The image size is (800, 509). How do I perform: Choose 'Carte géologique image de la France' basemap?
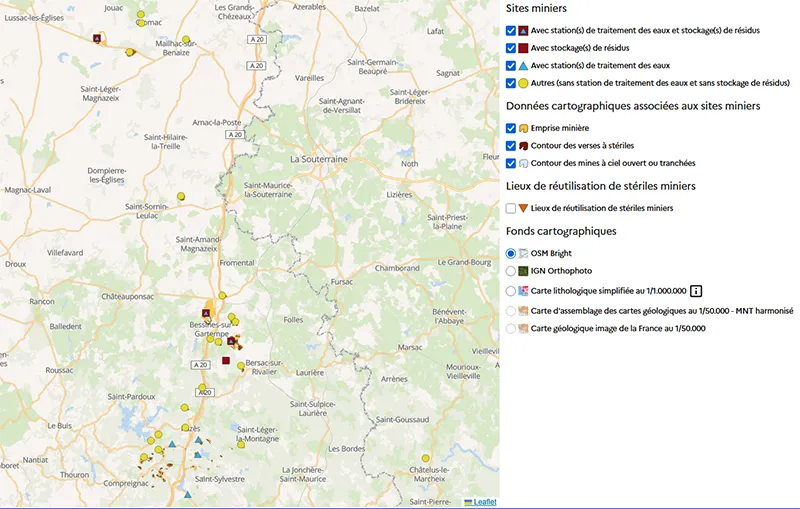512,328
